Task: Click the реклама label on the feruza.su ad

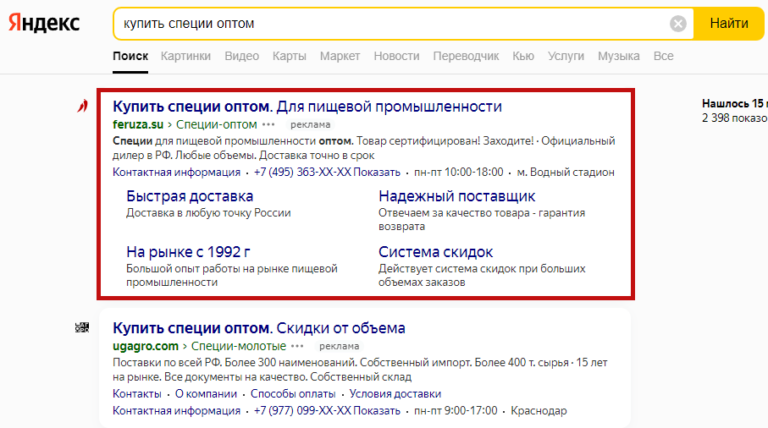Action: click(x=310, y=125)
